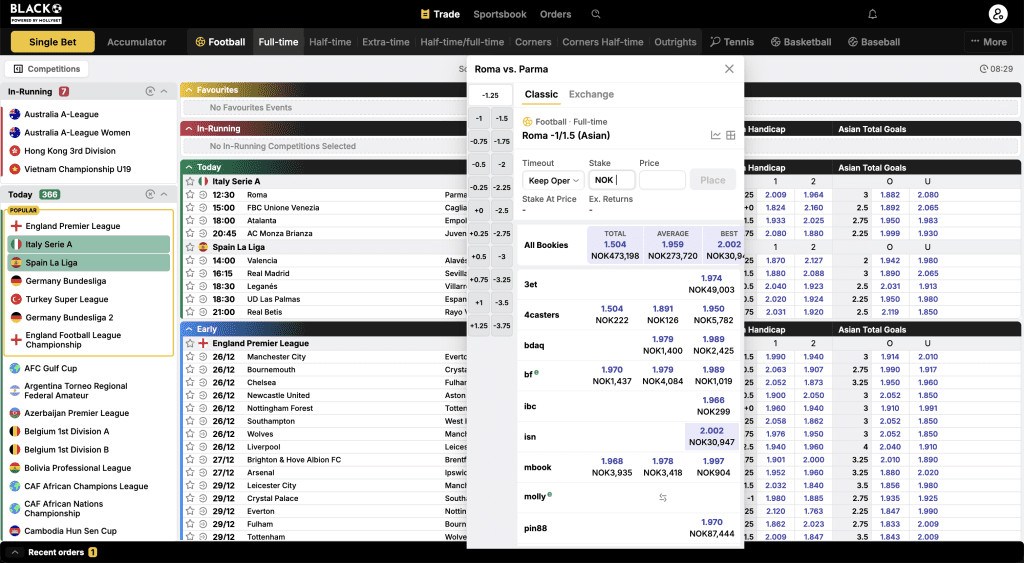1024x563 pixels.
Task: Collapse the Favourites section
Action: (x=187, y=90)
